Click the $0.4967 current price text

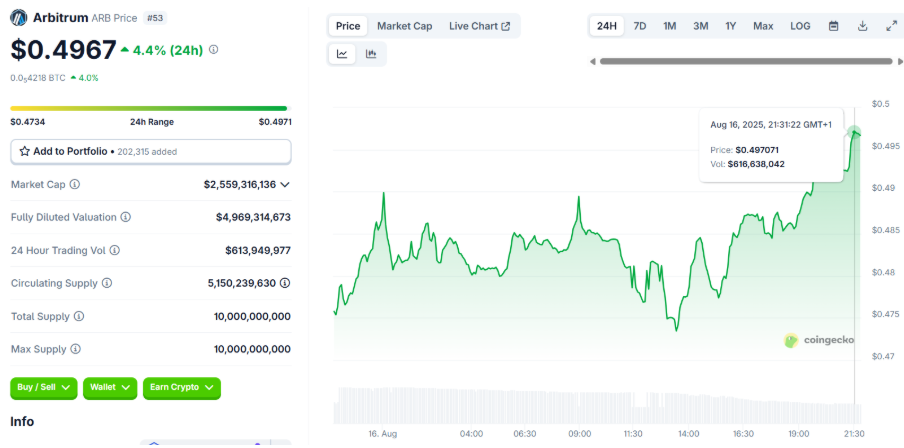[x=63, y=50]
